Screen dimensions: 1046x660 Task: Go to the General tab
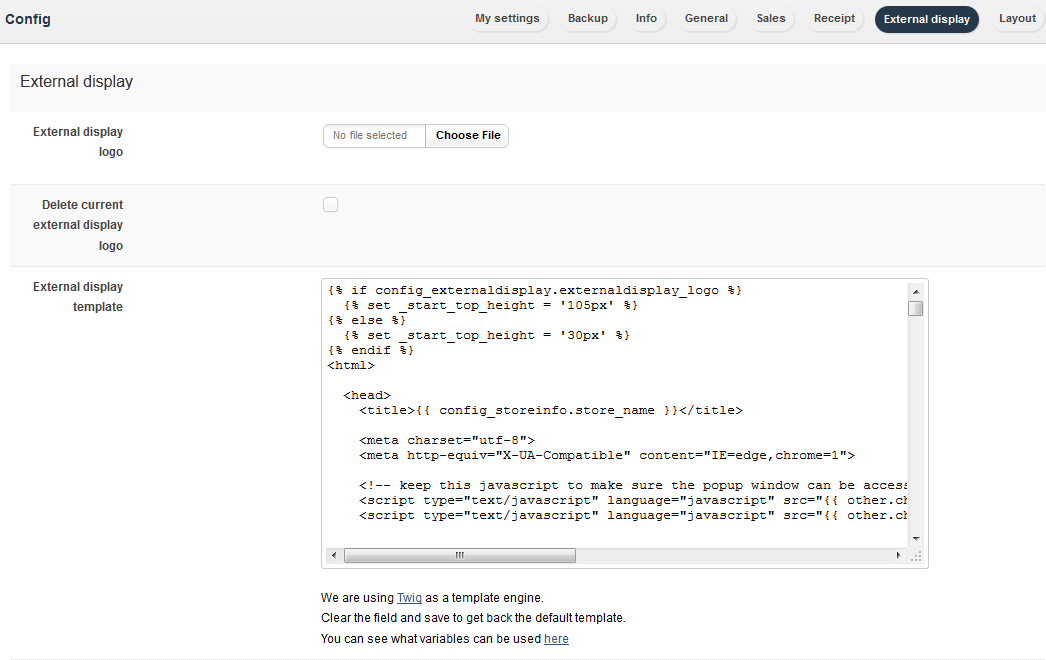[706, 19]
